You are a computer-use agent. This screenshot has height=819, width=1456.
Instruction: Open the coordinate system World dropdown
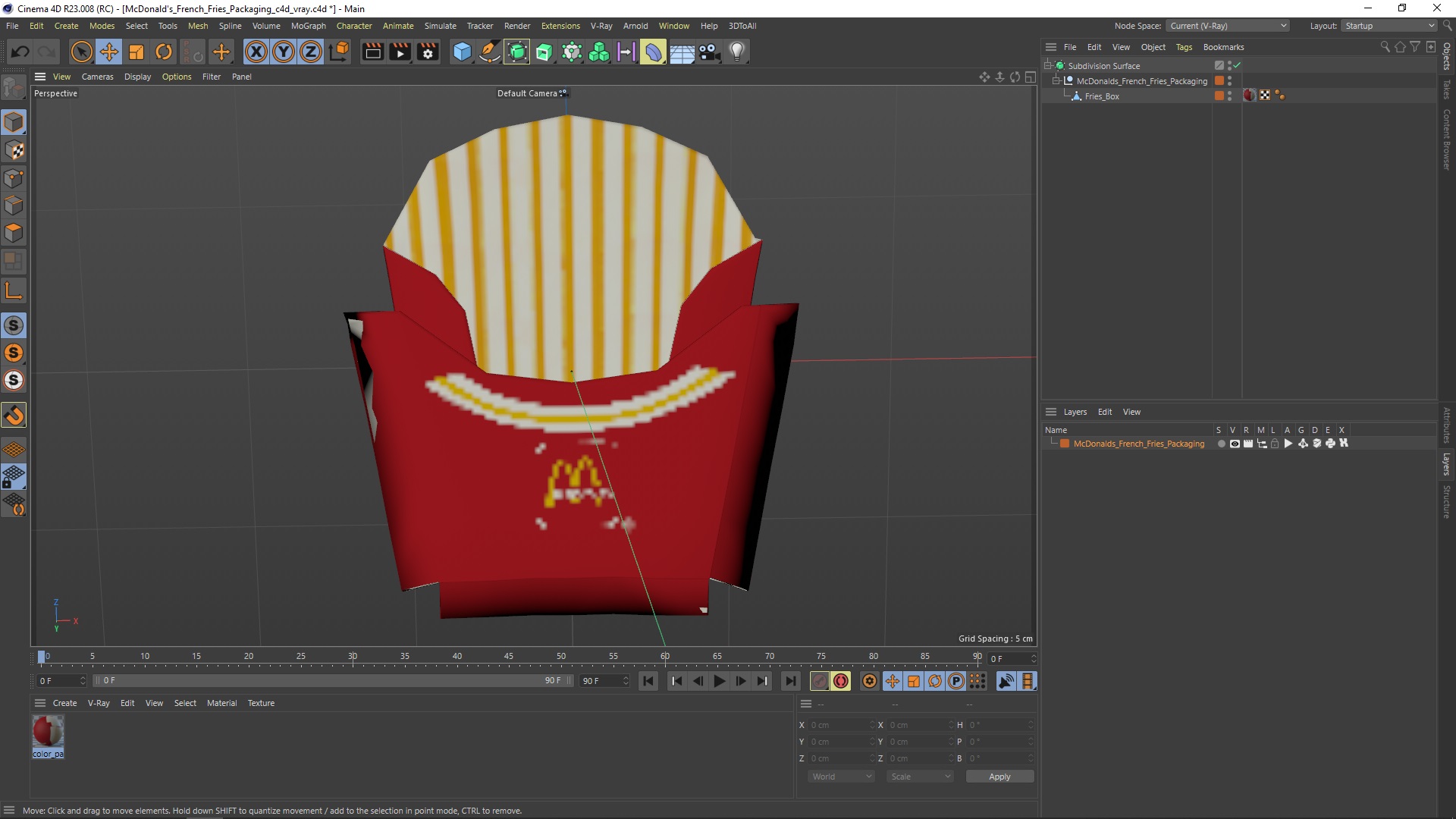pyautogui.click(x=841, y=777)
